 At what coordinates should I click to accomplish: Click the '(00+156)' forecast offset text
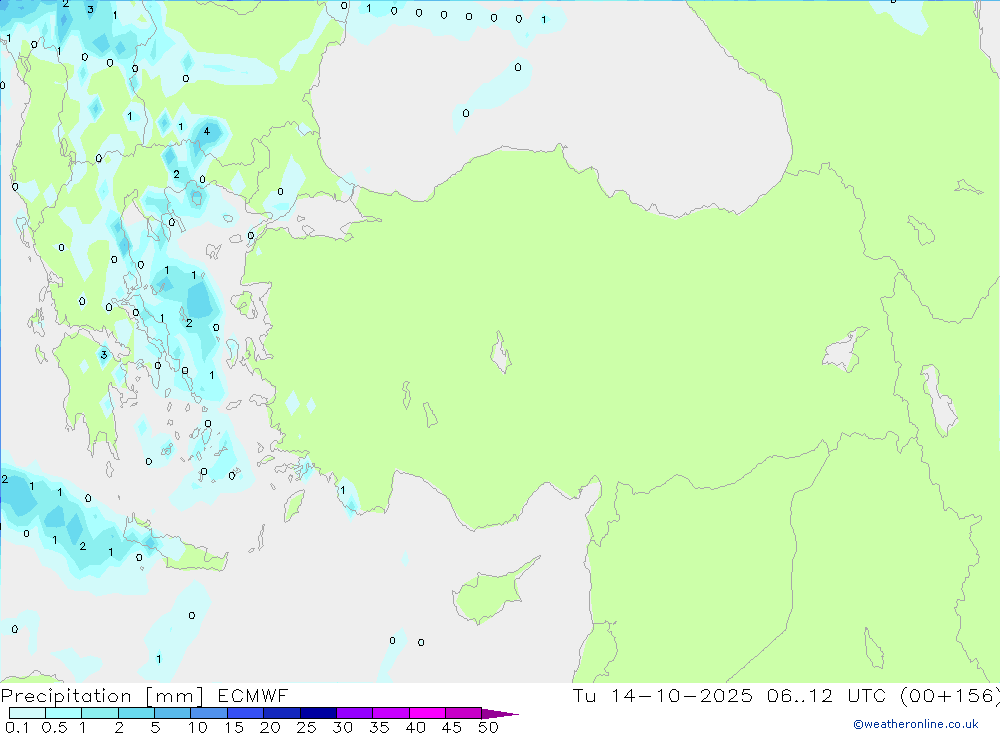click(x=950, y=696)
